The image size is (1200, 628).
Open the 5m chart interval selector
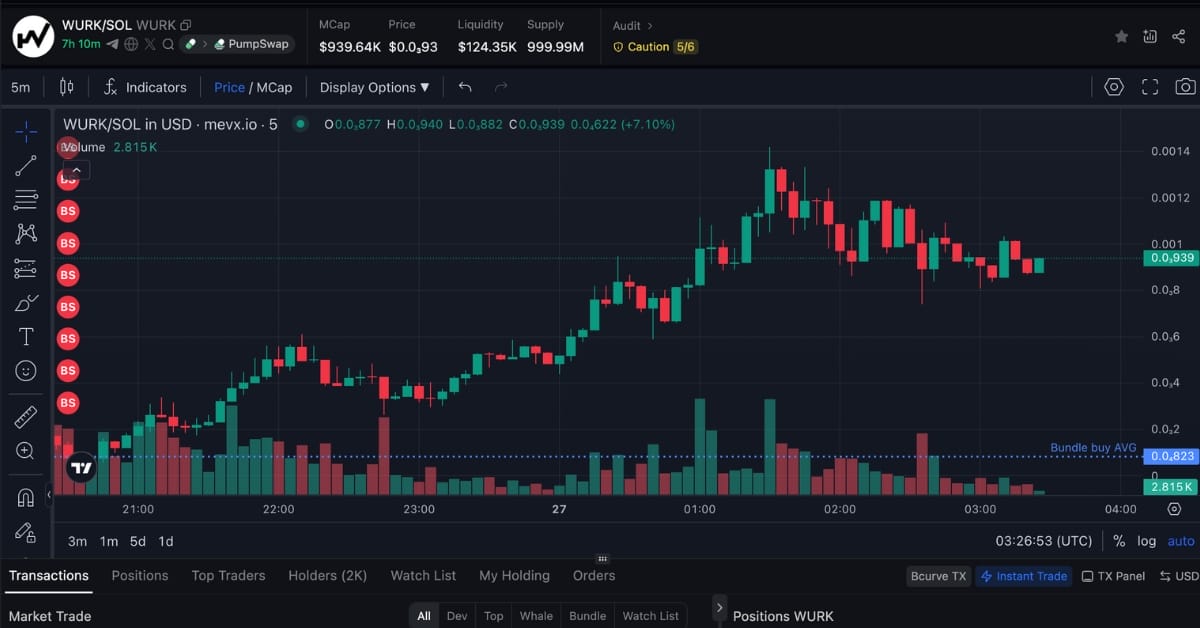20,87
